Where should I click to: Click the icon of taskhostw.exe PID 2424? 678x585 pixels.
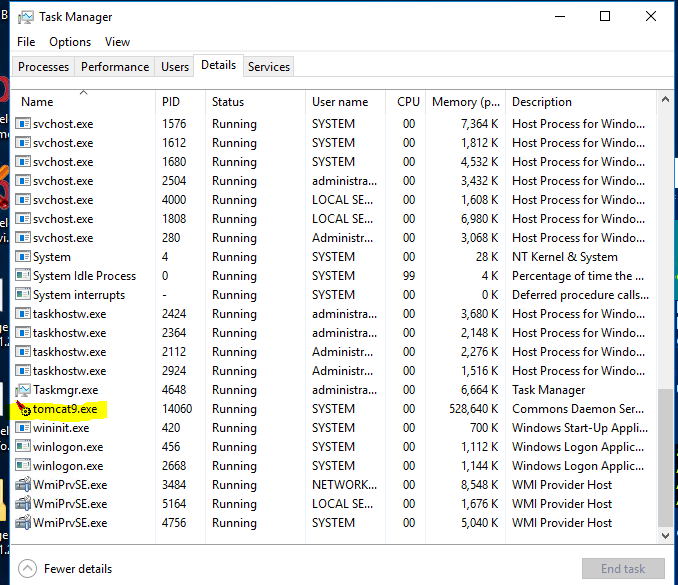[24, 314]
